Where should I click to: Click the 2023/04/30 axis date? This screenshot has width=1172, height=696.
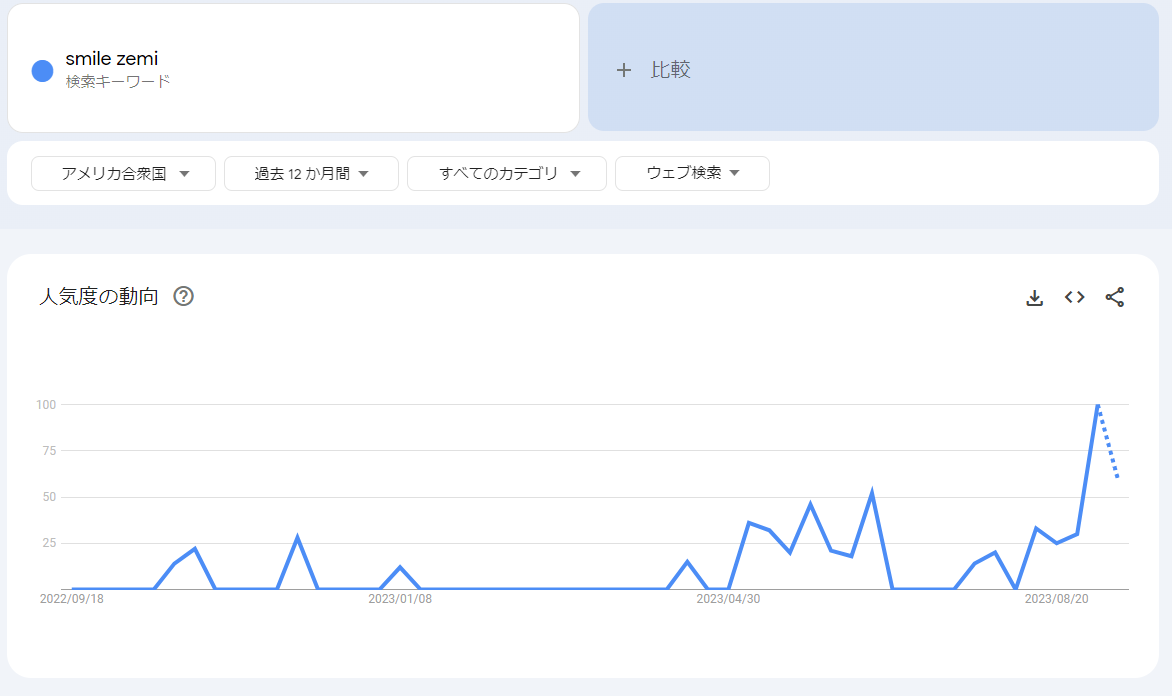[728, 599]
